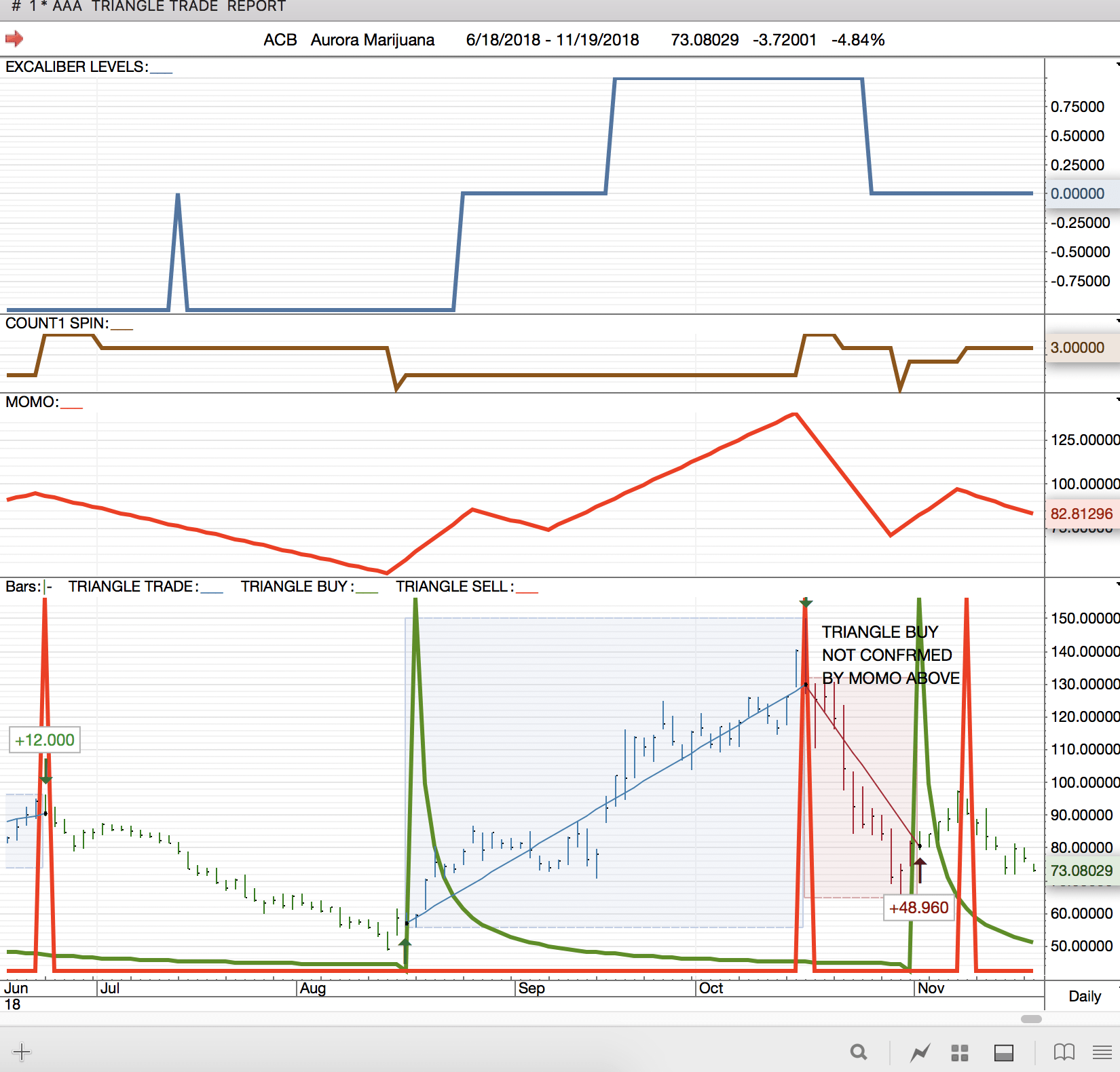The image size is (1120, 1072).
Task: Click the dark red arrow near November
Action: (x=920, y=869)
